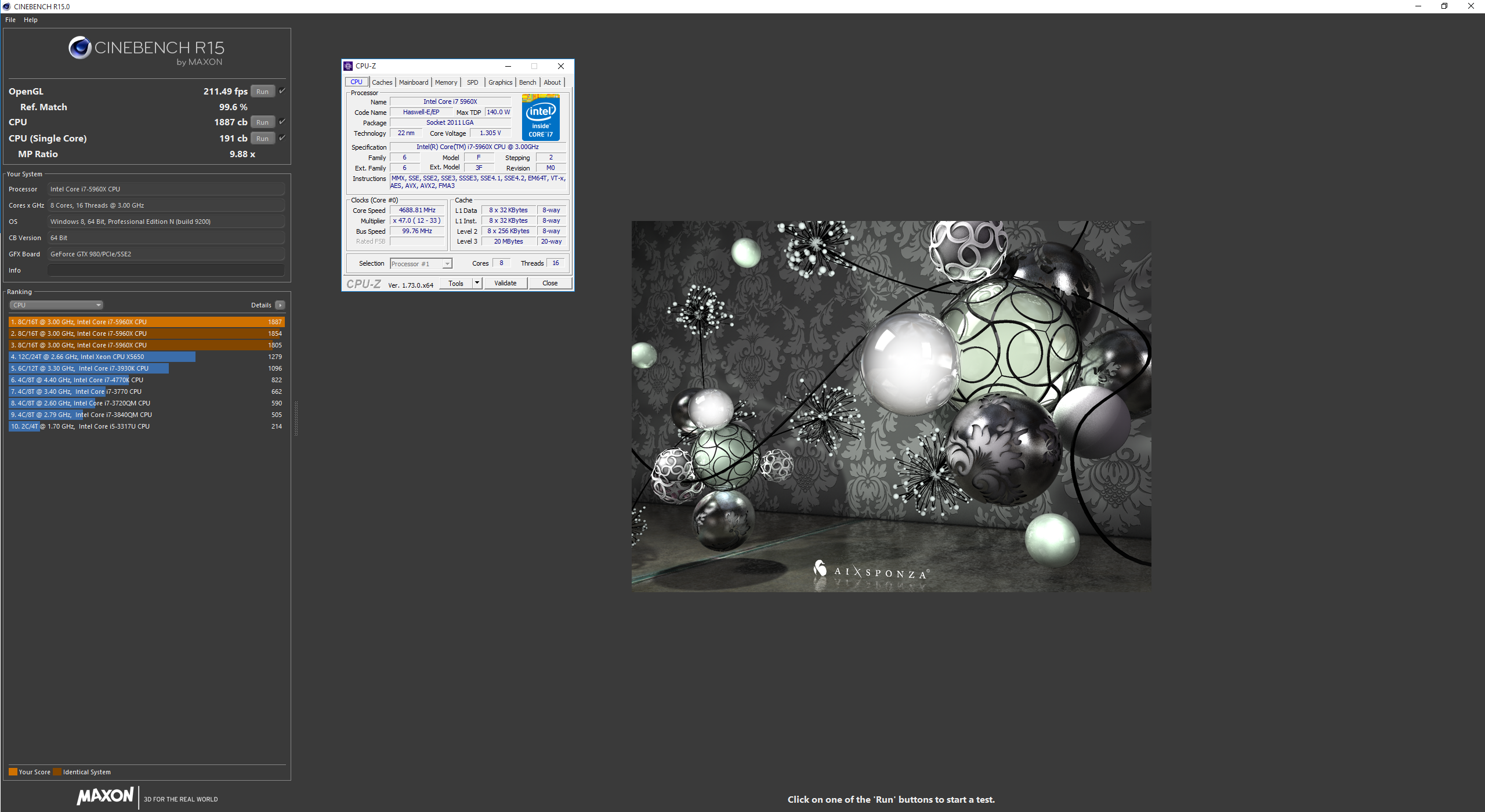Select ranking entry with score 1854
The width and height of the screenshot is (1485, 812).
(146, 333)
